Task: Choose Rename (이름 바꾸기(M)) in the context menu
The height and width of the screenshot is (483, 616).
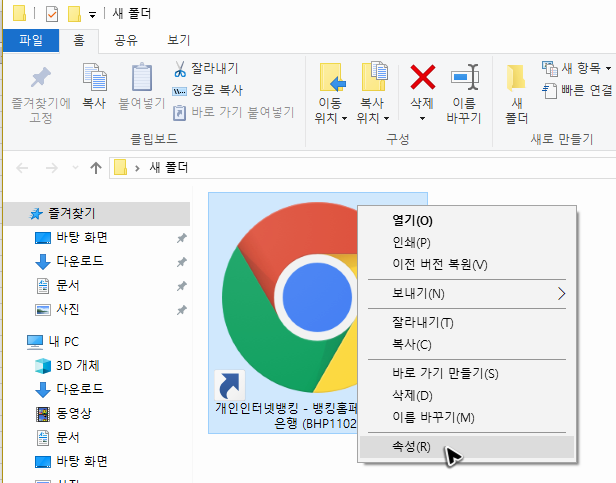Action: click(x=467, y=417)
